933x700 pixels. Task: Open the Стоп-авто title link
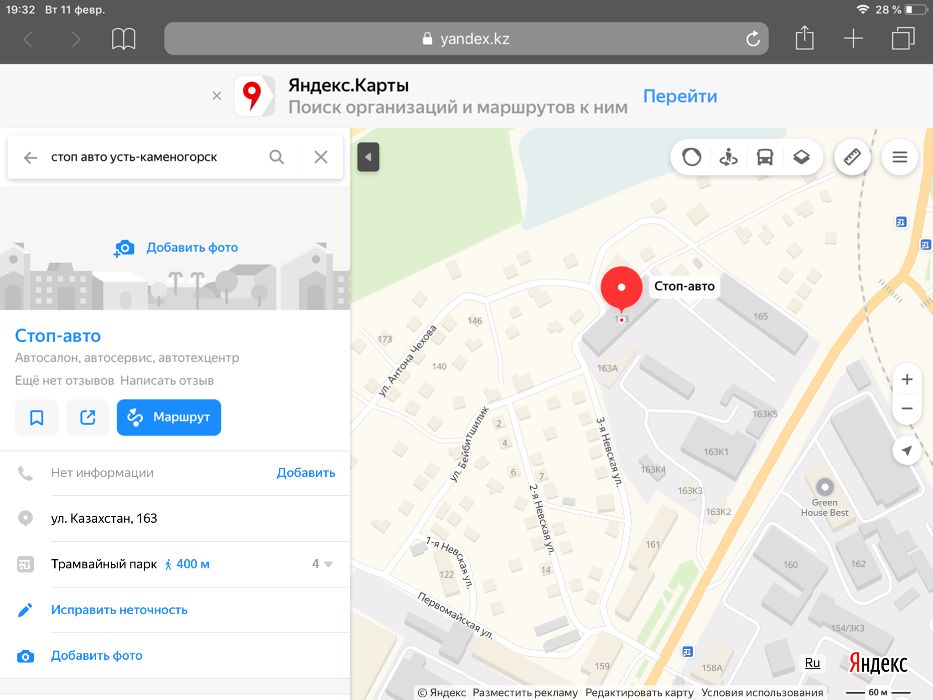pos(58,336)
